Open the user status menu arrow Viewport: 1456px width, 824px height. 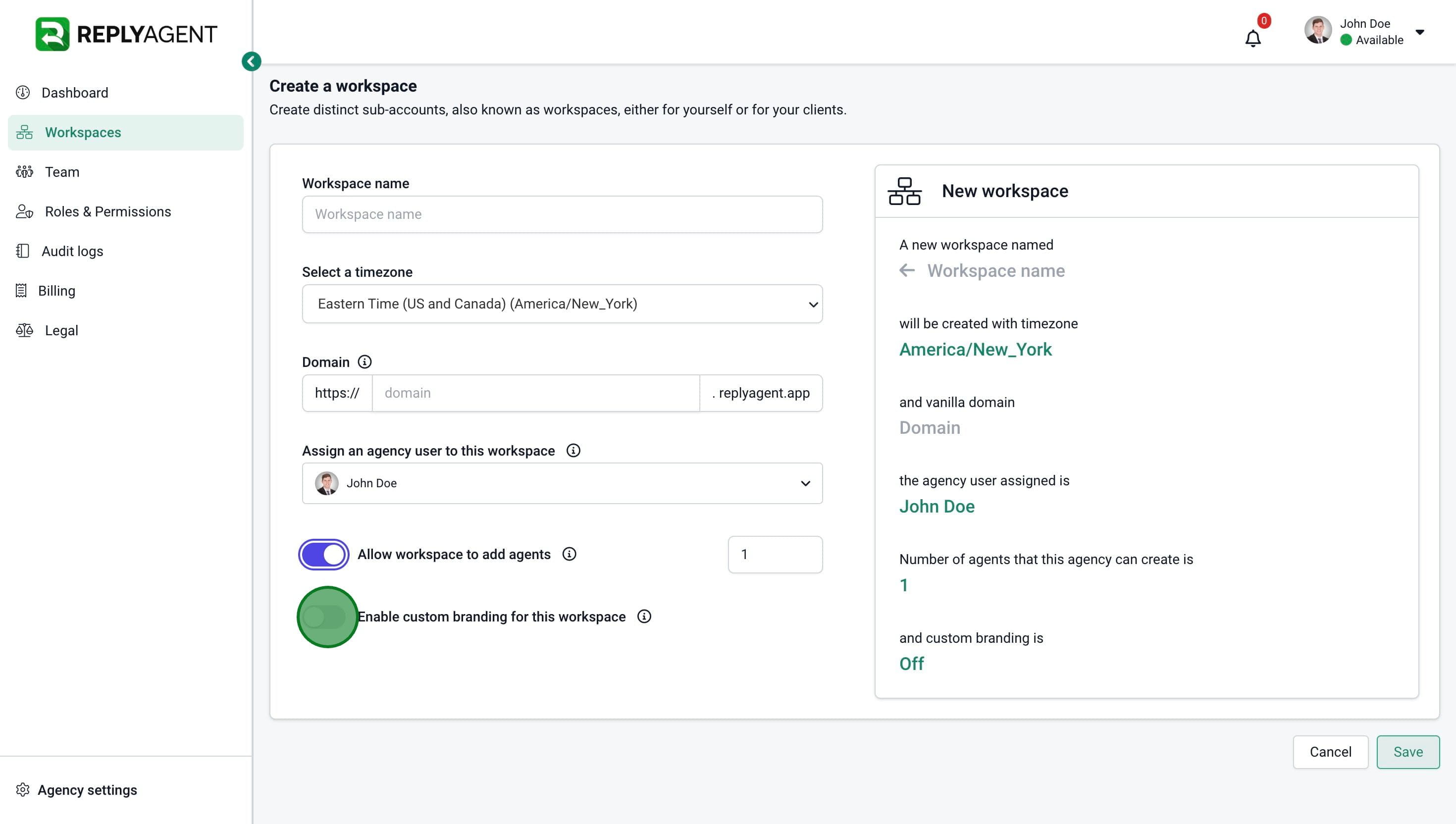tap(1420, 32)
